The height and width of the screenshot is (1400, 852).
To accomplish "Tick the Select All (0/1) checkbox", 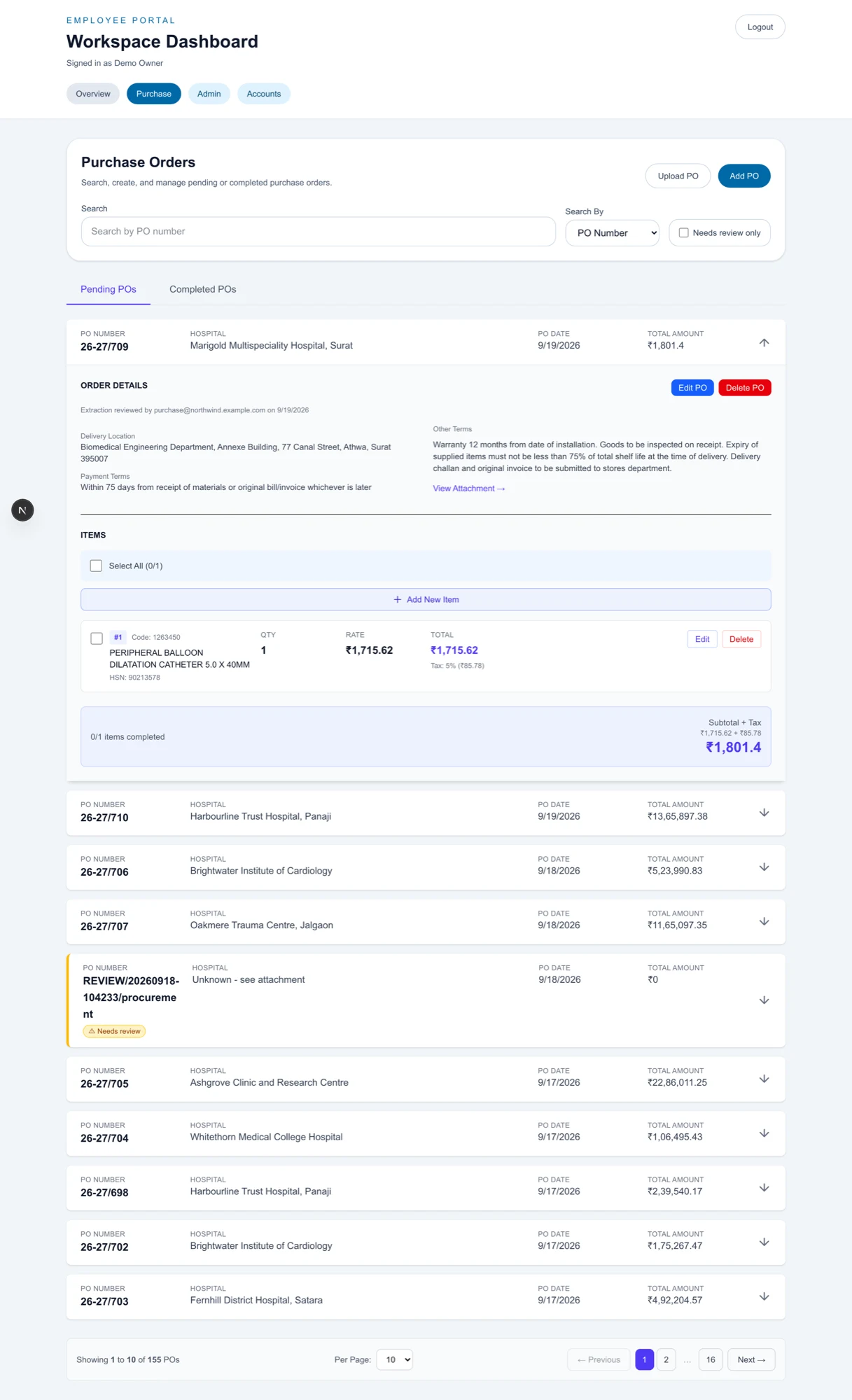I will 96,566.
